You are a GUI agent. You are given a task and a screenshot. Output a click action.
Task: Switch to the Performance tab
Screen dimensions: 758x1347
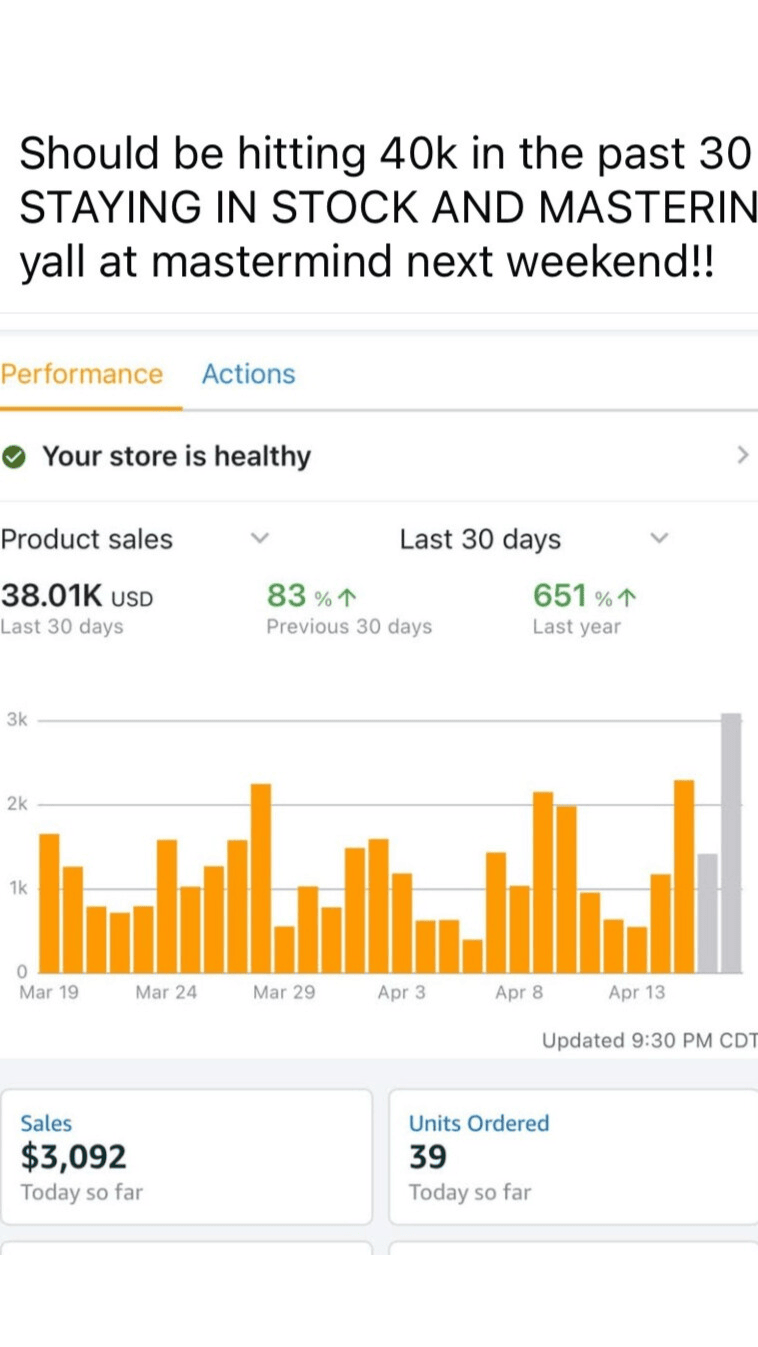click(x=82, y=374)
